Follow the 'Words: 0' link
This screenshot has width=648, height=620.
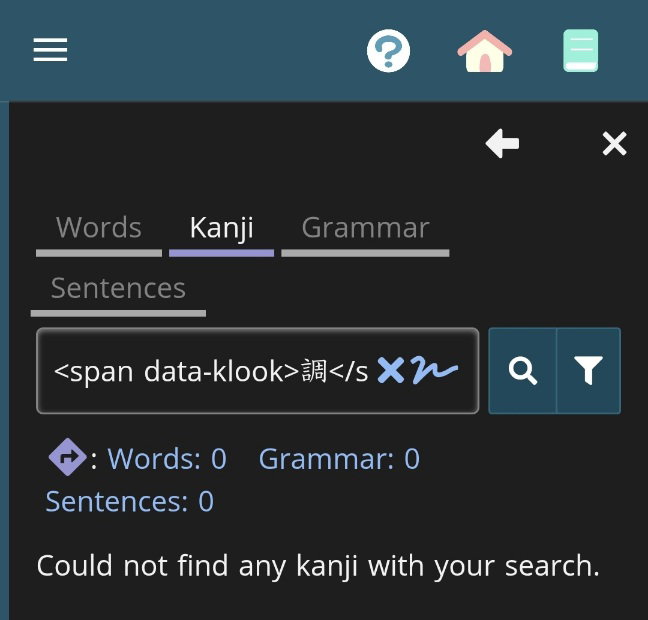tap(167, 459)
